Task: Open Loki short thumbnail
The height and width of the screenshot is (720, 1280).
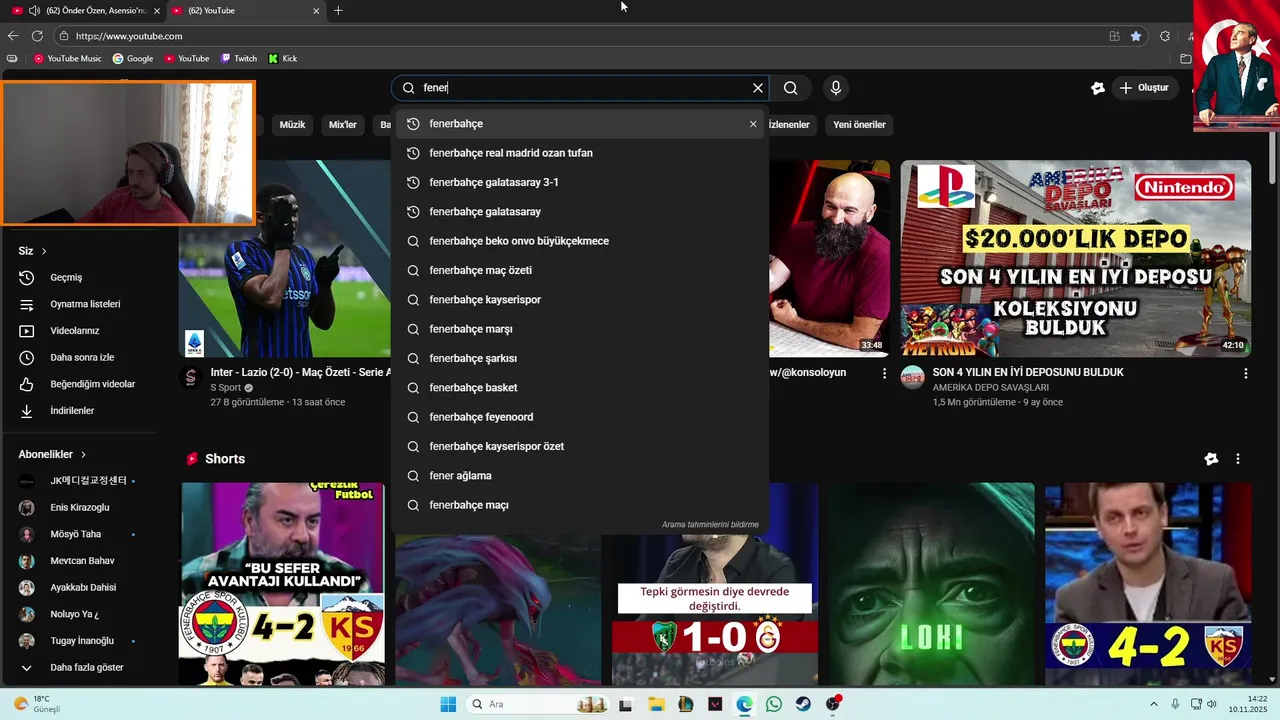Action: pyautogui.click(x=931, y=583)
